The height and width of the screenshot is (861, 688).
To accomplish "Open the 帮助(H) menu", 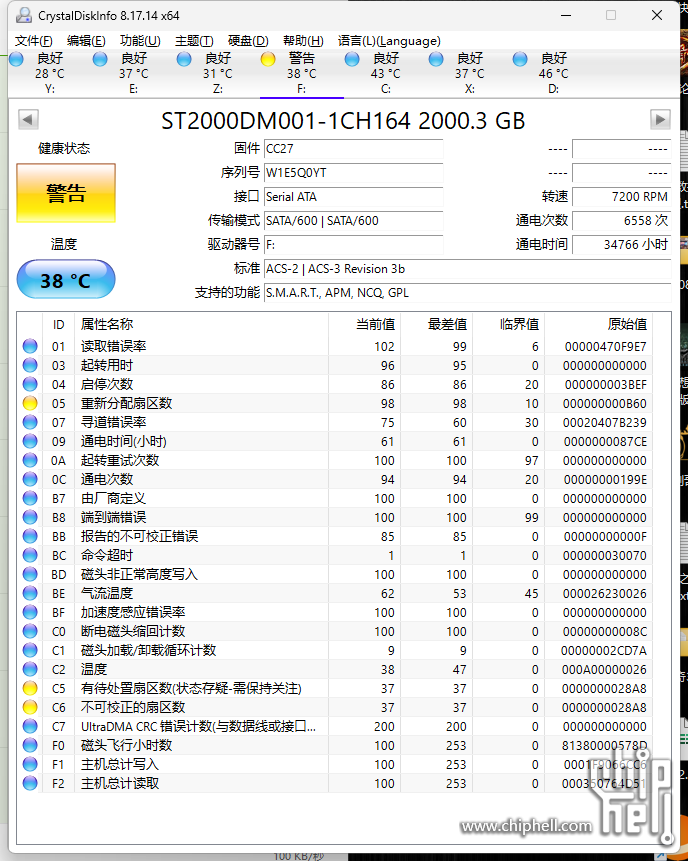I will coord(303,41).
